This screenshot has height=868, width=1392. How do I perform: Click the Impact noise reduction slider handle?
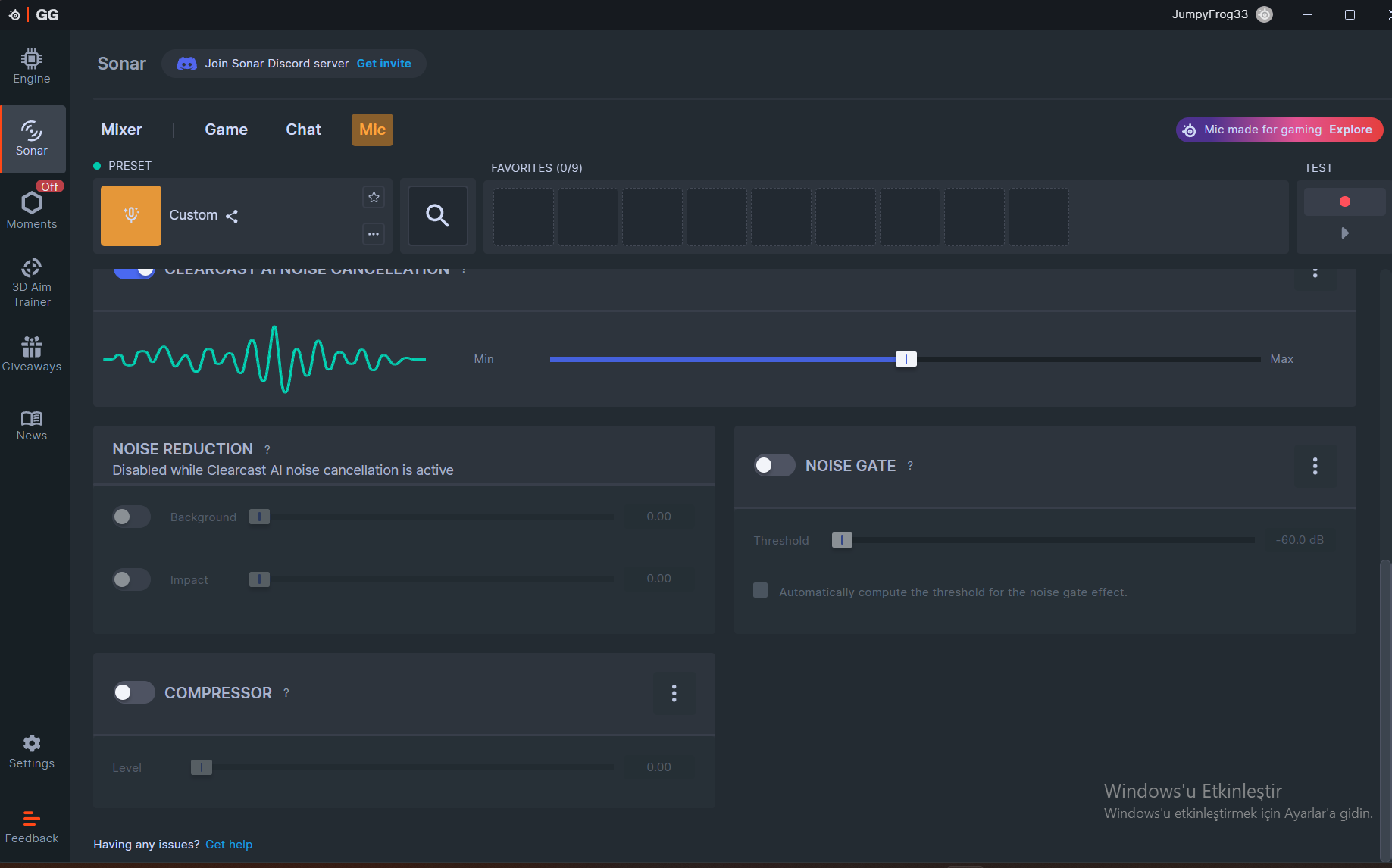259,579
